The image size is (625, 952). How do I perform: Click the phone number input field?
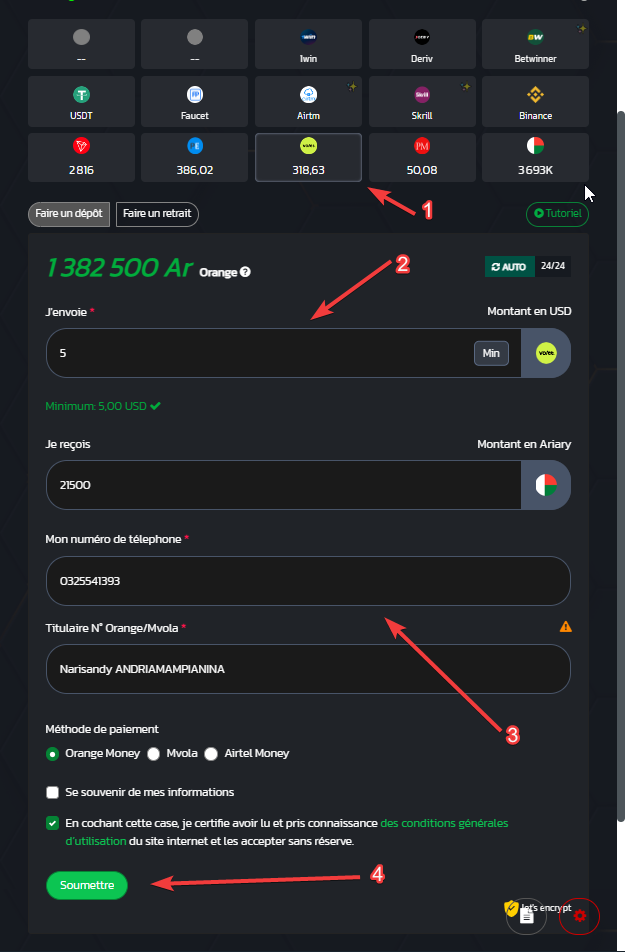coord(308,581)
